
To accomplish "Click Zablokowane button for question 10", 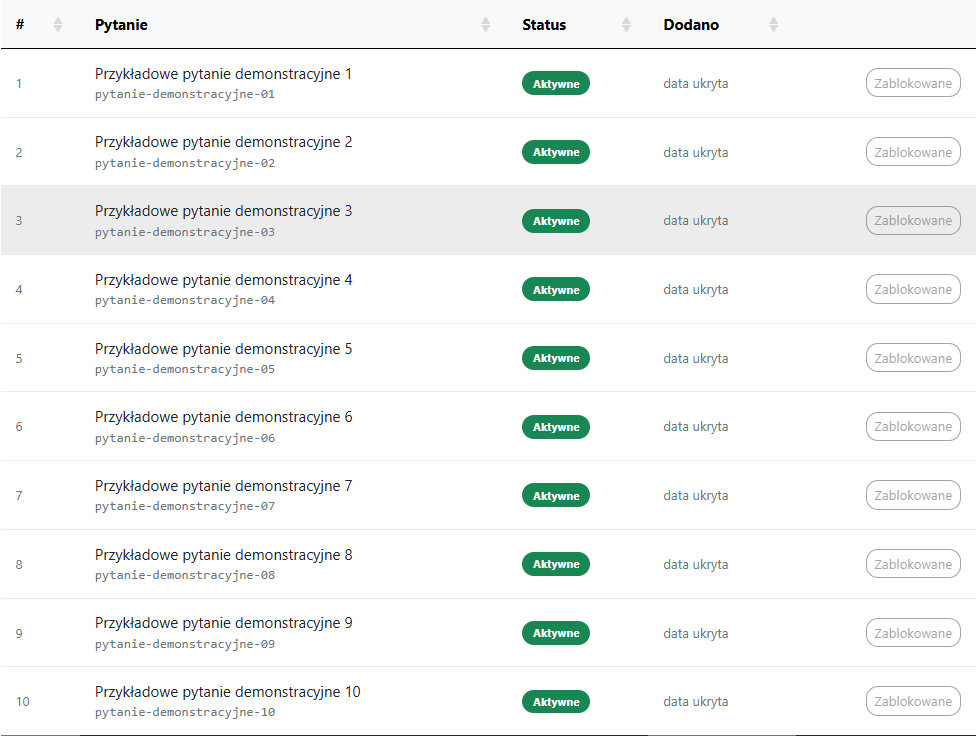I will pos(913,702).
